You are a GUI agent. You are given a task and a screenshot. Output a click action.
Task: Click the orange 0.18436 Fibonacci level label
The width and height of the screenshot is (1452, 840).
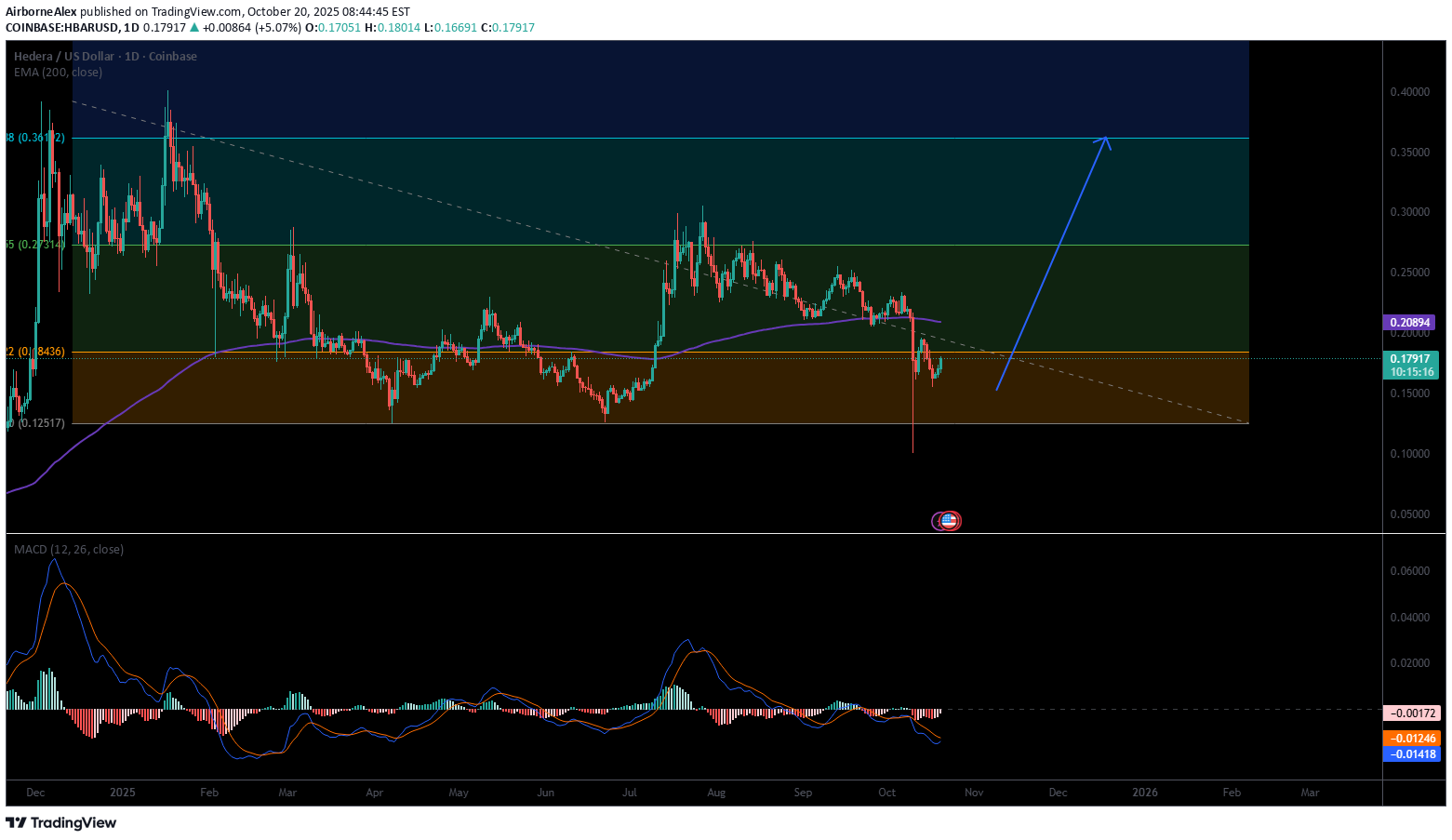(x=37, y=352)
